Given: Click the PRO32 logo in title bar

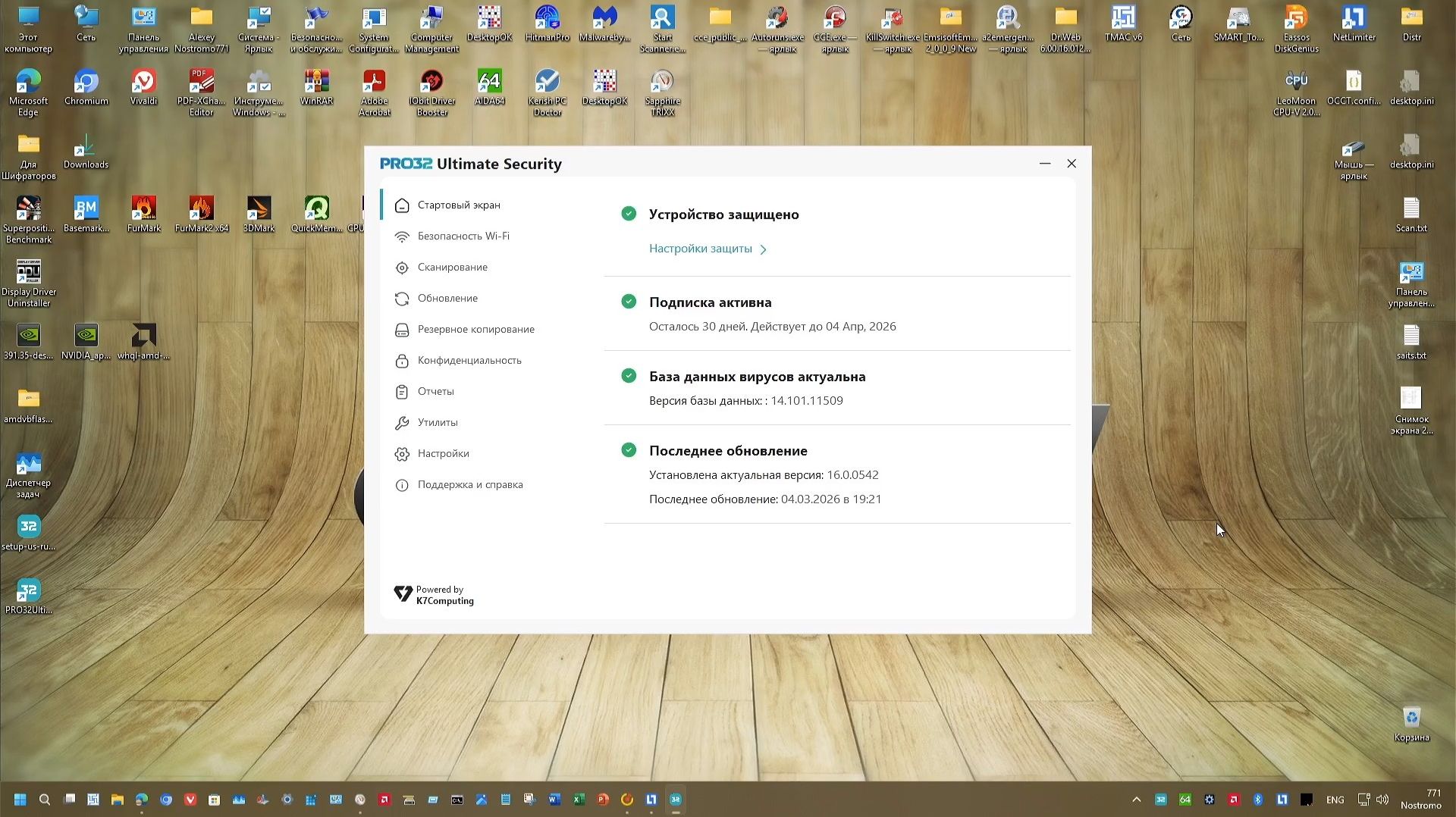Looking at the screenshot, I should [406, 164].
